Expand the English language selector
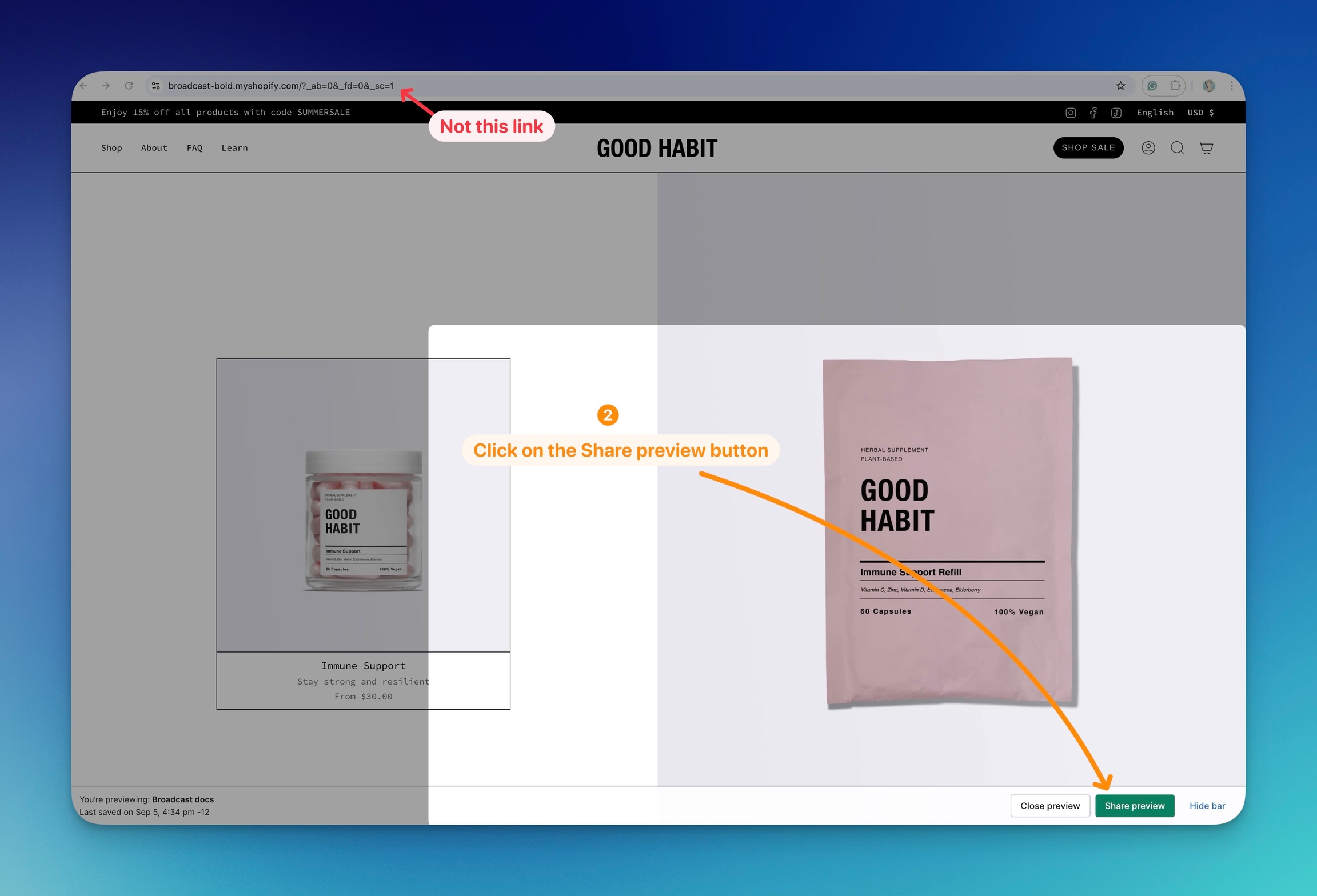 [x=1155, y=113]
